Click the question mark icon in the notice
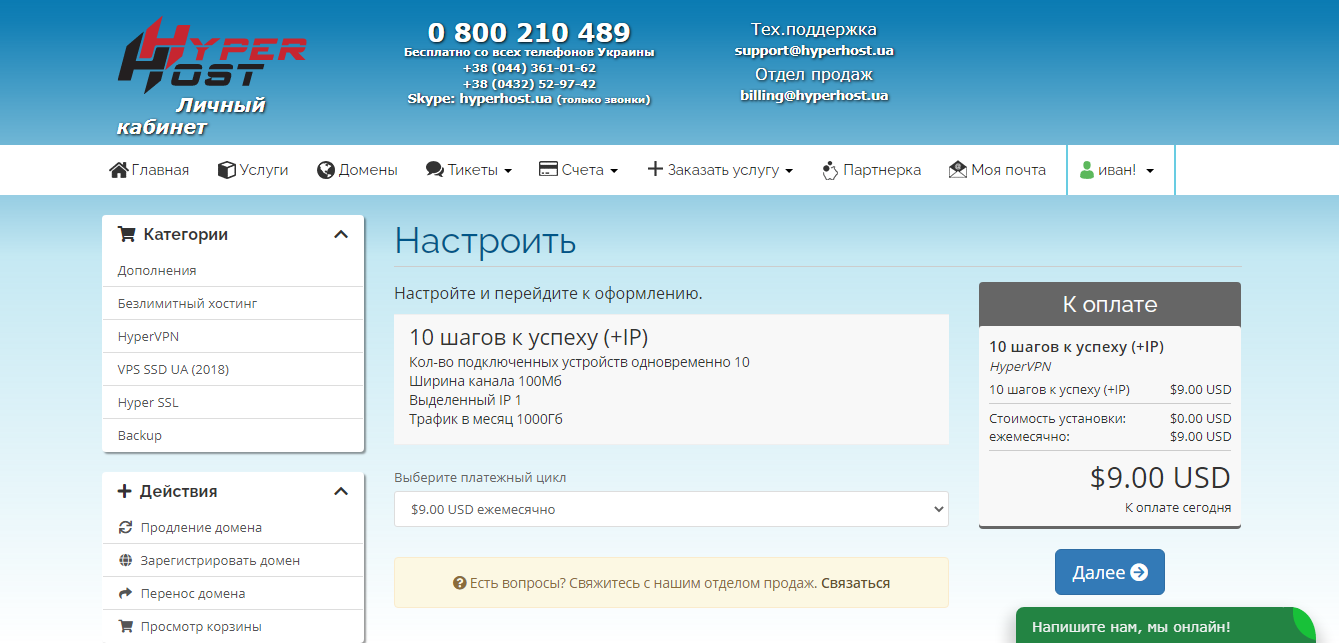 click(x=460, y=583)
